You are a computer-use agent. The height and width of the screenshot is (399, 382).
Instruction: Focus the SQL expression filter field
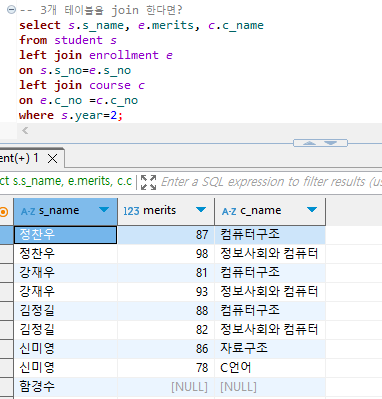pyautogui.click(x=271, y=182)
